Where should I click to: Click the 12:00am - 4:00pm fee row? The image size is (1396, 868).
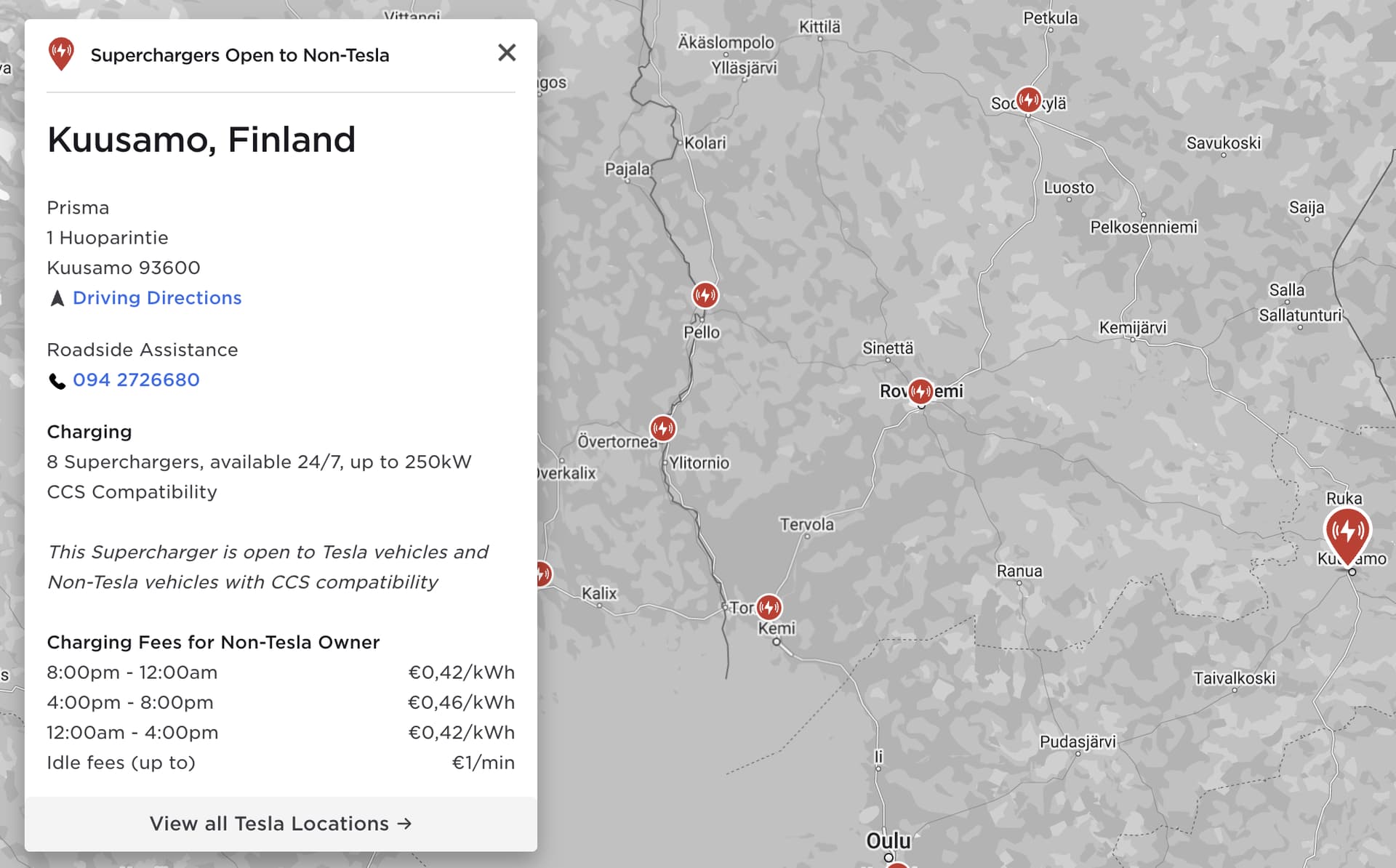[281, 733]
